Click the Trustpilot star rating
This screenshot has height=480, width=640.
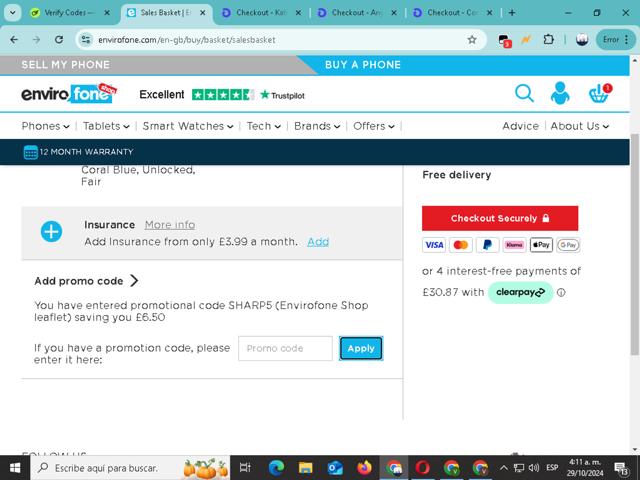click(x=223, y=95)
